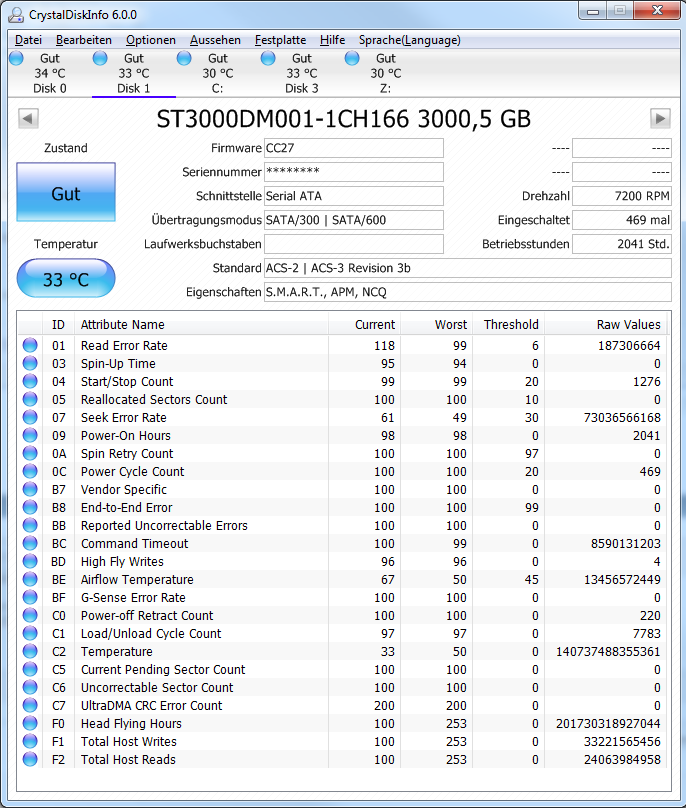This screenshot has width=686, height=808.
Task: Click the Attribute Name column header
Action: (x=201, y=325)
